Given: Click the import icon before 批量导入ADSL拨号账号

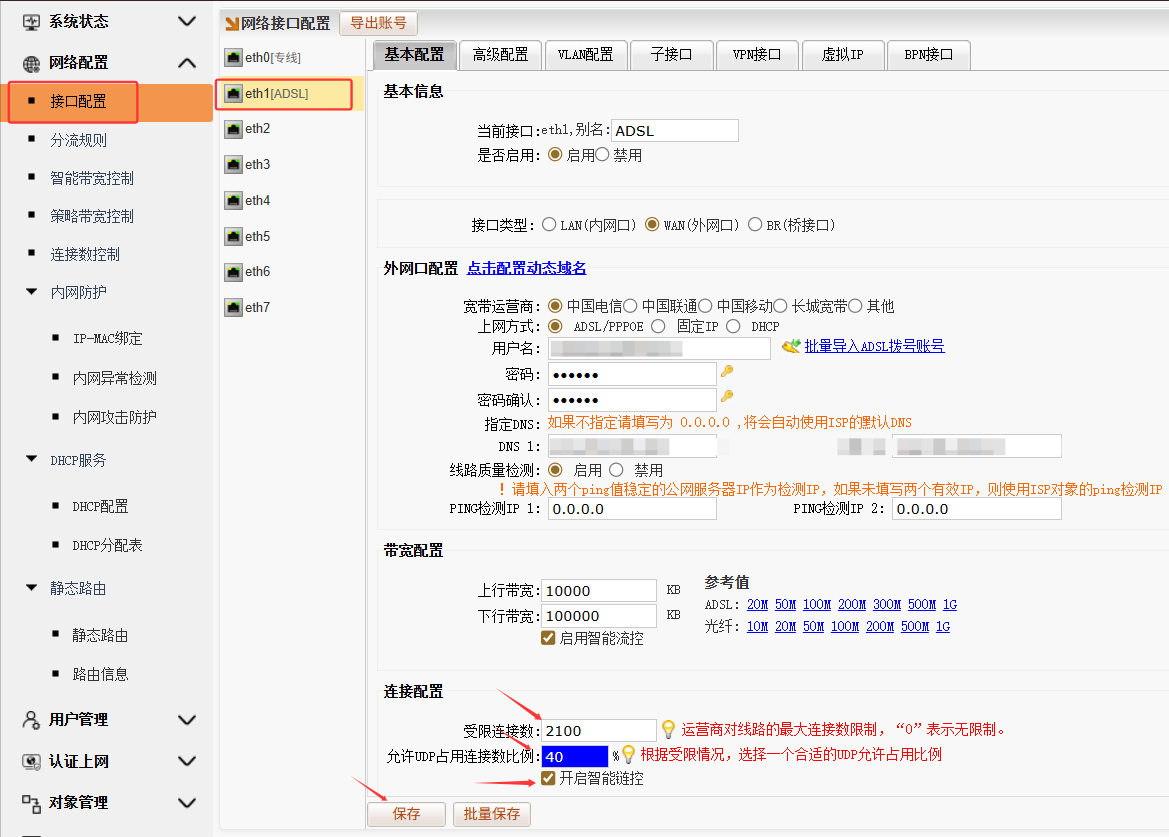Looking at the screenshot, I should coord(791,346).
